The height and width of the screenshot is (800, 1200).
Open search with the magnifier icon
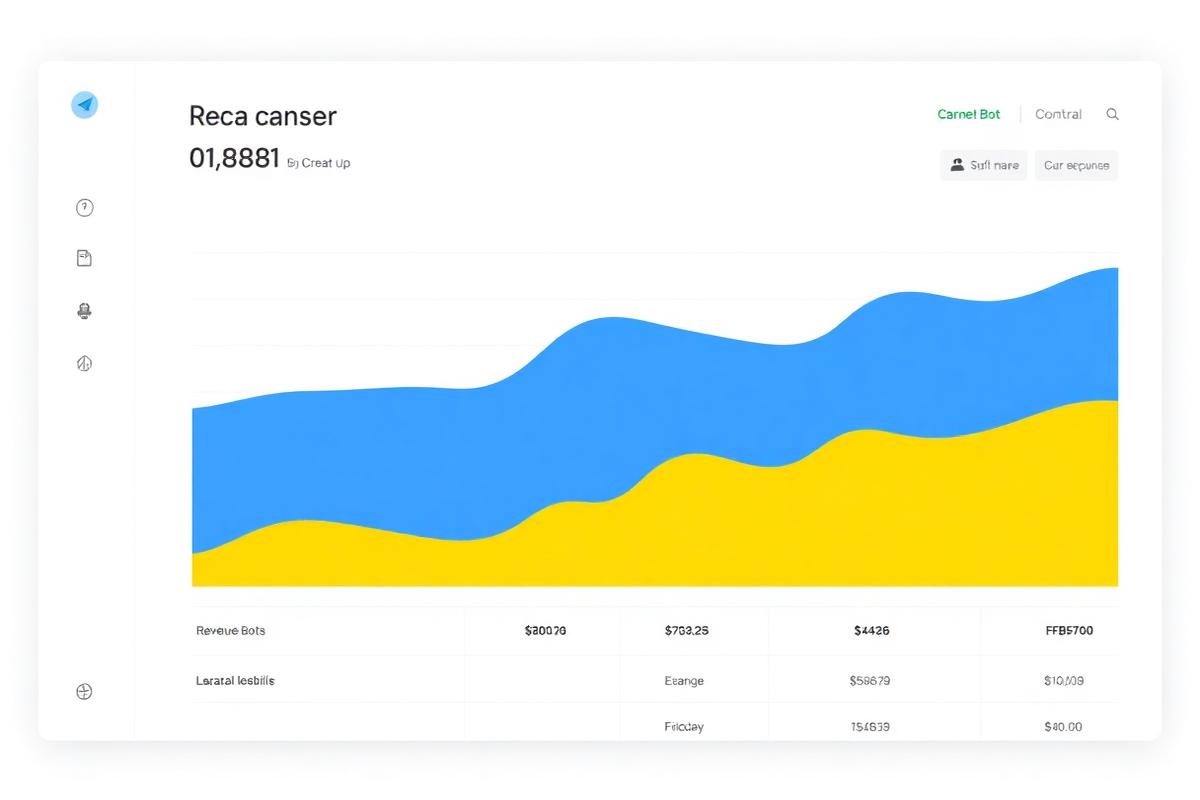(x=1112, y=114)
